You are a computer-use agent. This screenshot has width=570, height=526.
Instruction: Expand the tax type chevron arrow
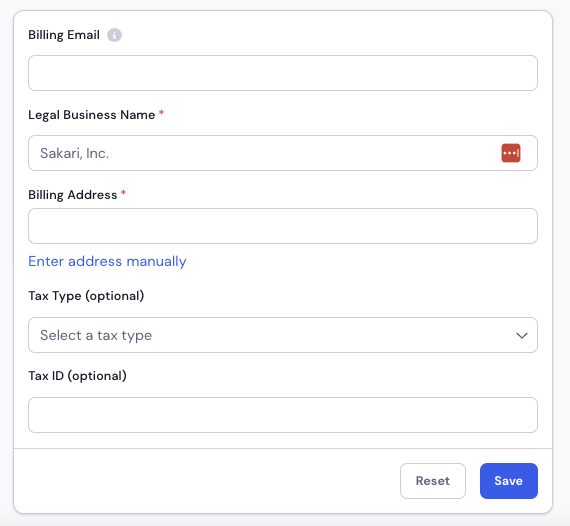pos(522,336)
